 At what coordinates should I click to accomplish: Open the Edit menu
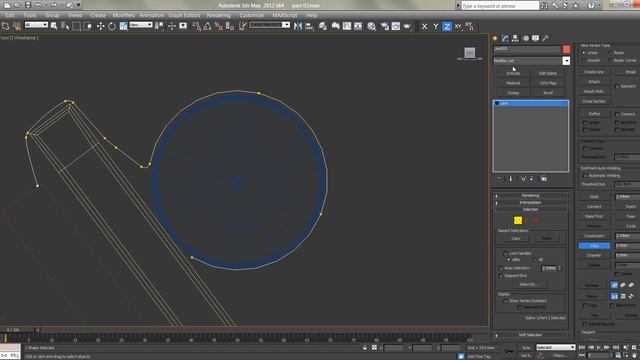pyautogui.click(x=10, y=15)
